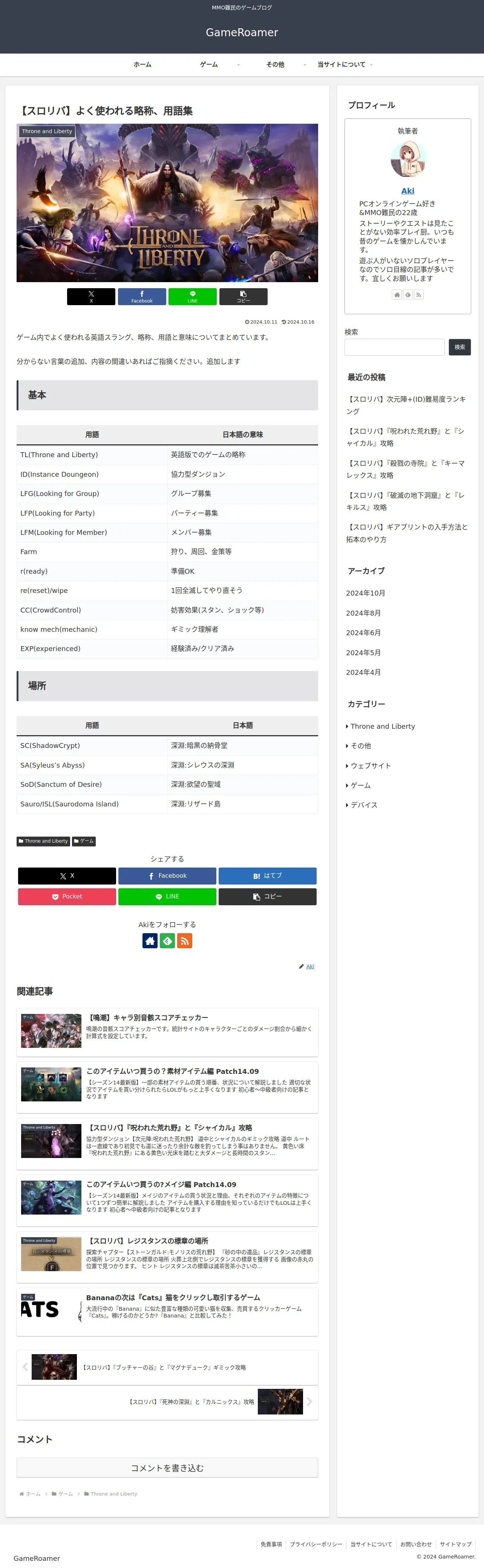Share on X using the top black button

91,296
